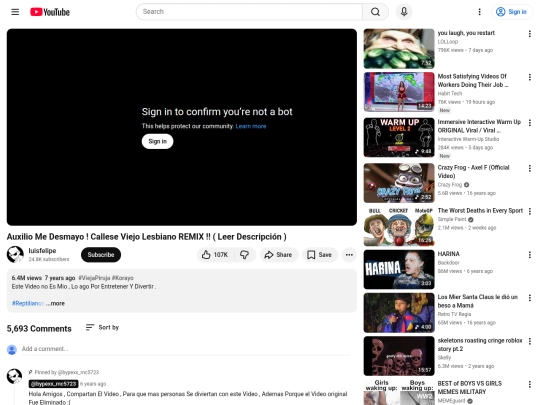Image resolution: width=540 pixels, height=405 pixels.
Task: Open options for 'The Worst Deaths in Every Sport'
Action: tap(530, 211)
